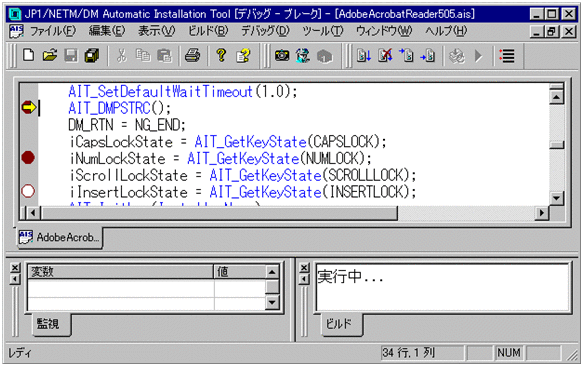This screenshot has width=585, height=368.
Task: Open a file using folder icon
Action: coord(50,56)
